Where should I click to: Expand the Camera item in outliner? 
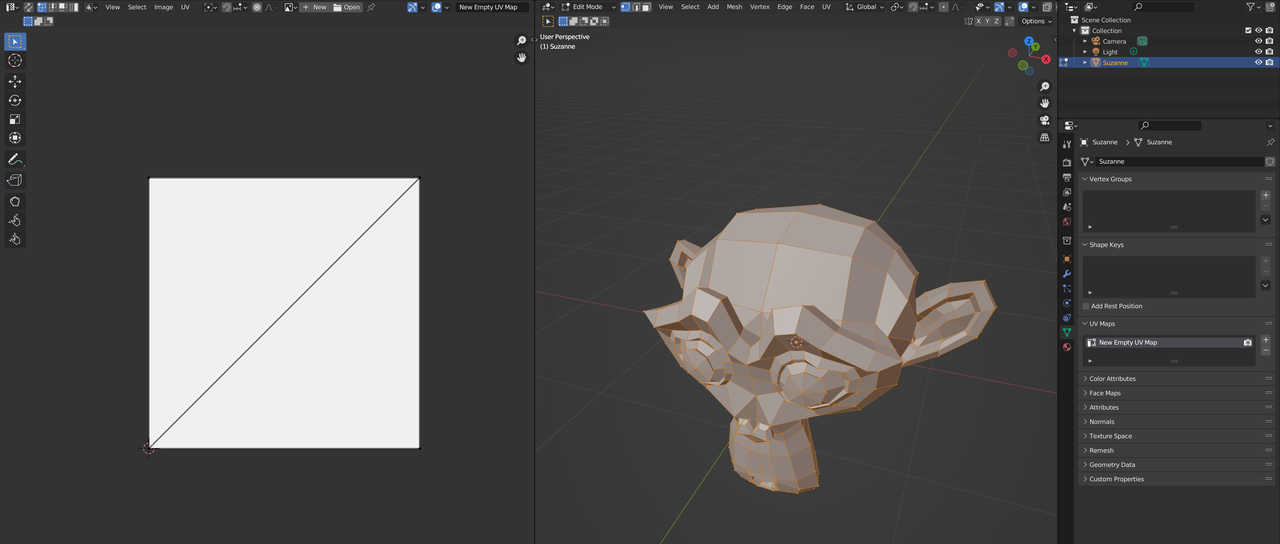(x=1084, y=41)
